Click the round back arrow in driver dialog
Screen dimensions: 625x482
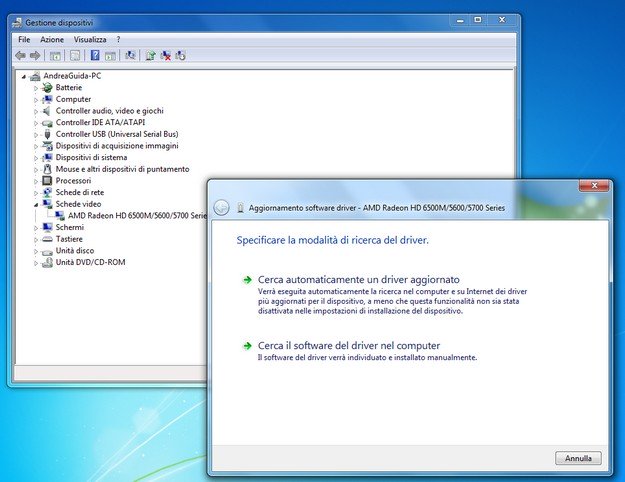(x=221, y=207)
